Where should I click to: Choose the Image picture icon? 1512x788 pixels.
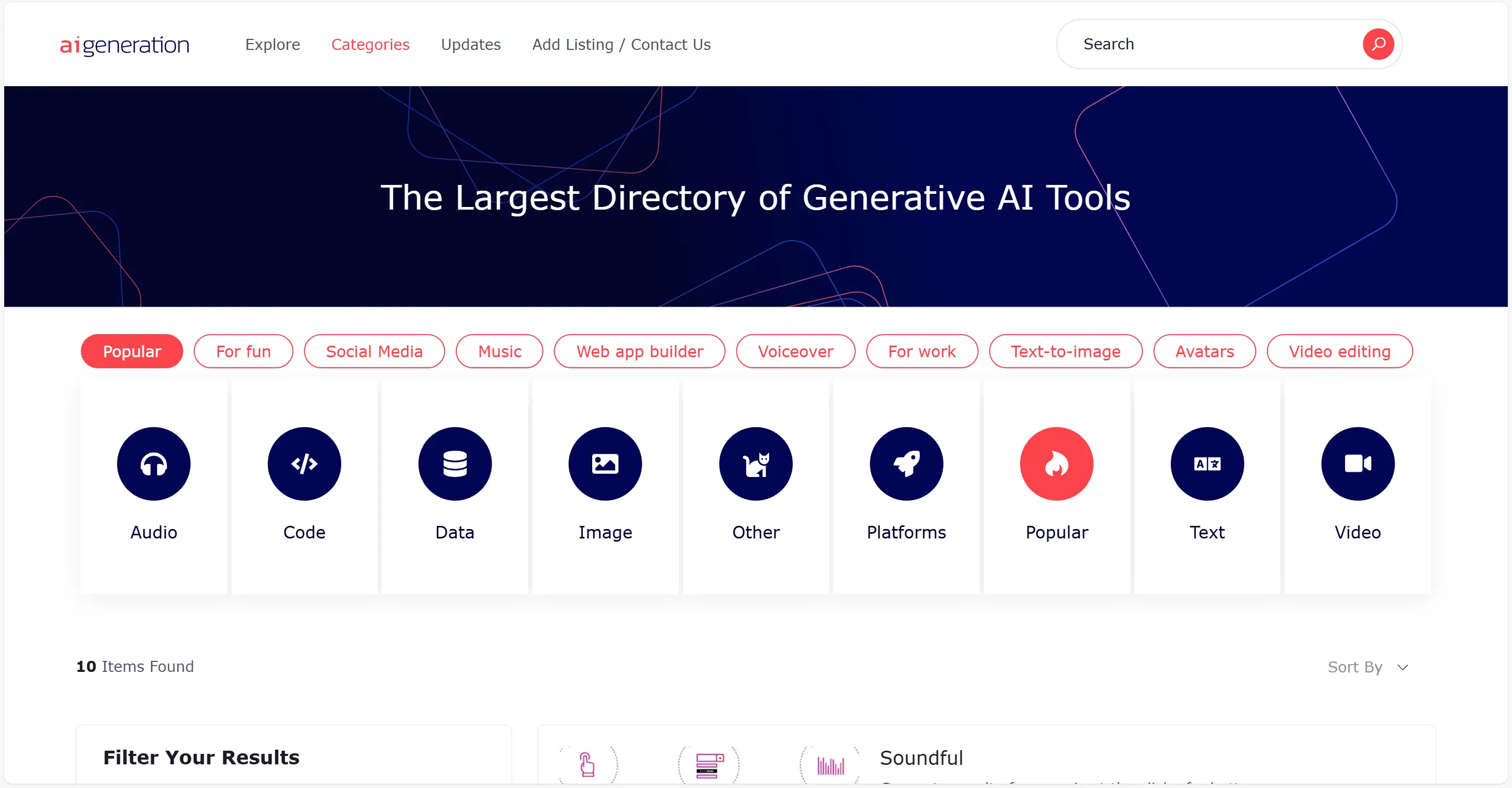click(605, 464)
